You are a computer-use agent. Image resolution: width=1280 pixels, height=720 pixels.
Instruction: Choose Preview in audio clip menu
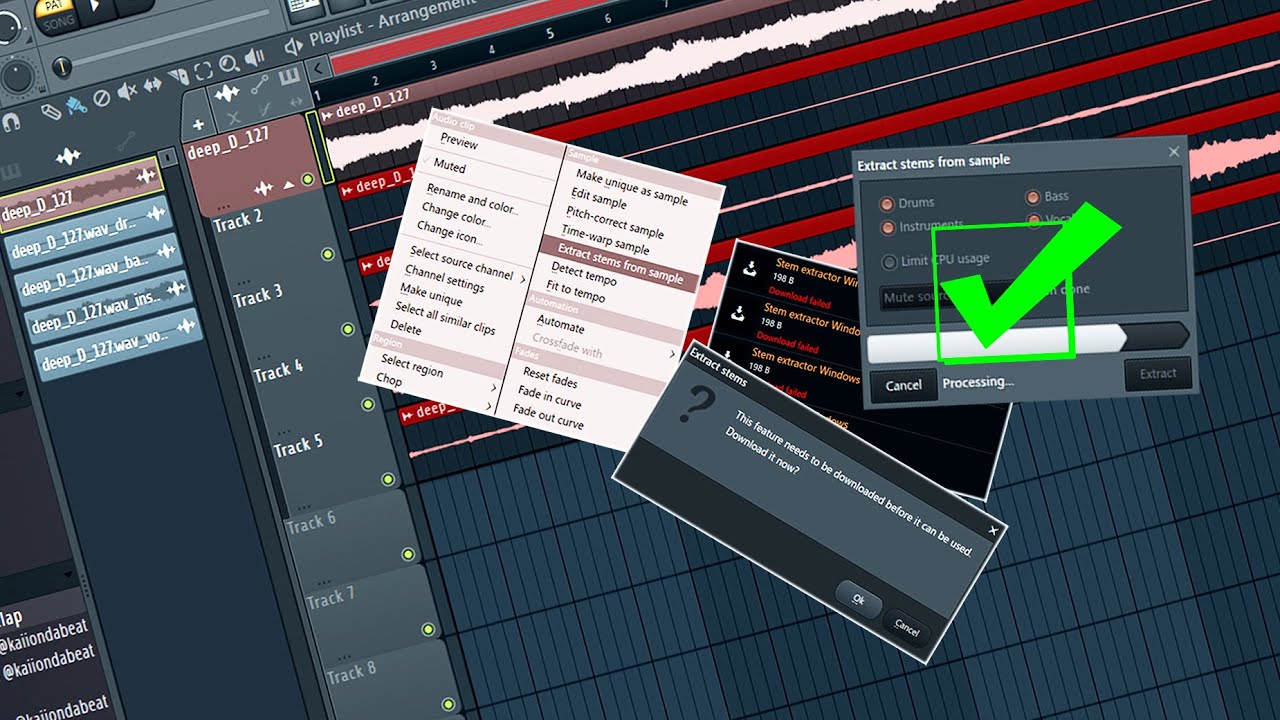(x=459, y=144)
